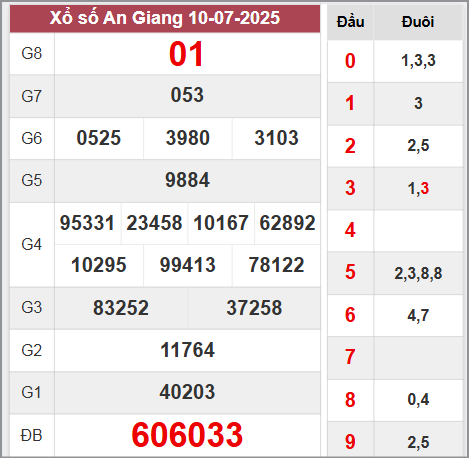Screen dimensions: 469x458
Task: Select the G4 number 23458
Action: 154,223
